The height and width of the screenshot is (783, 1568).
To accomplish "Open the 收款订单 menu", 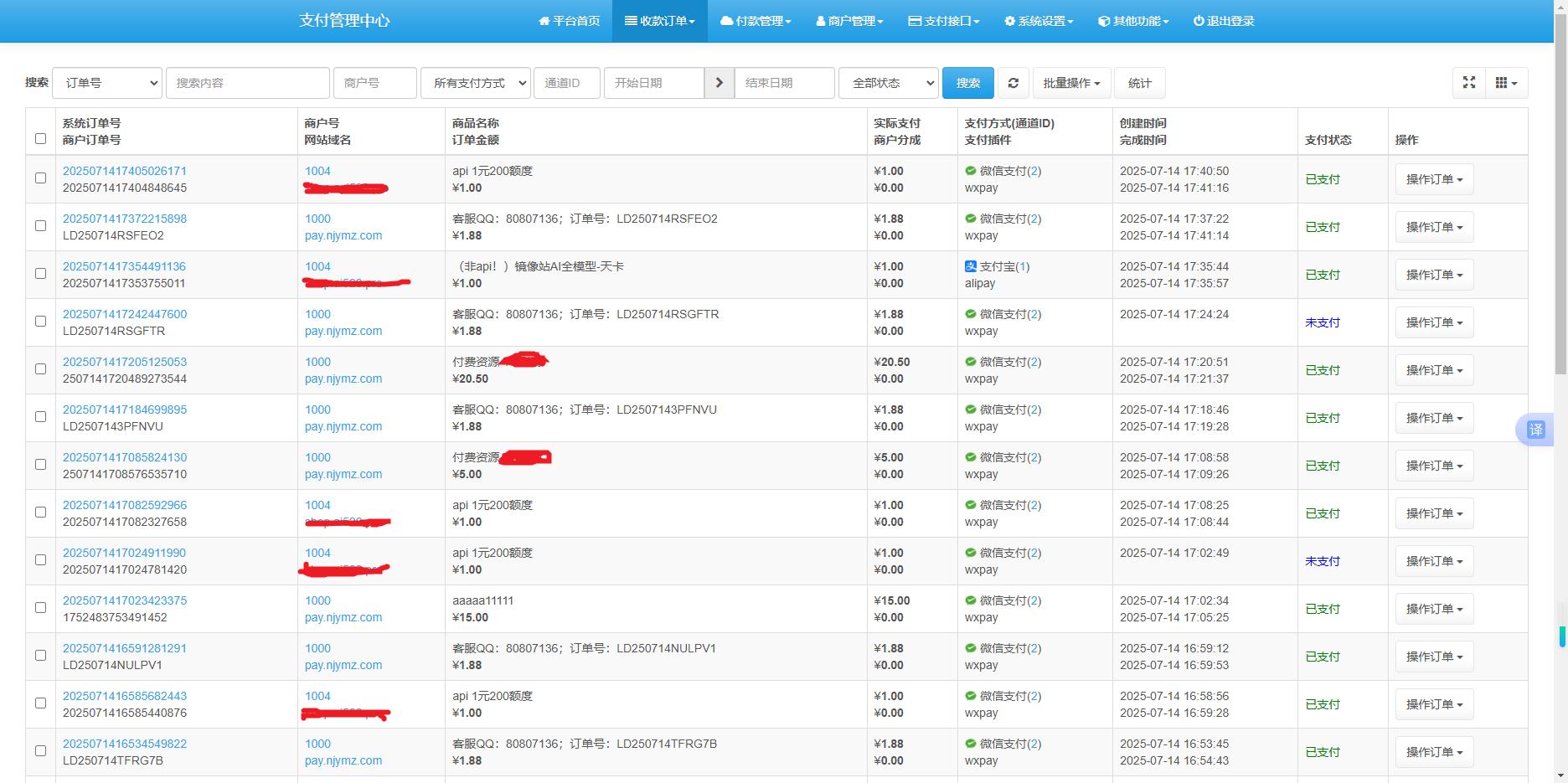I will (660, 21).
